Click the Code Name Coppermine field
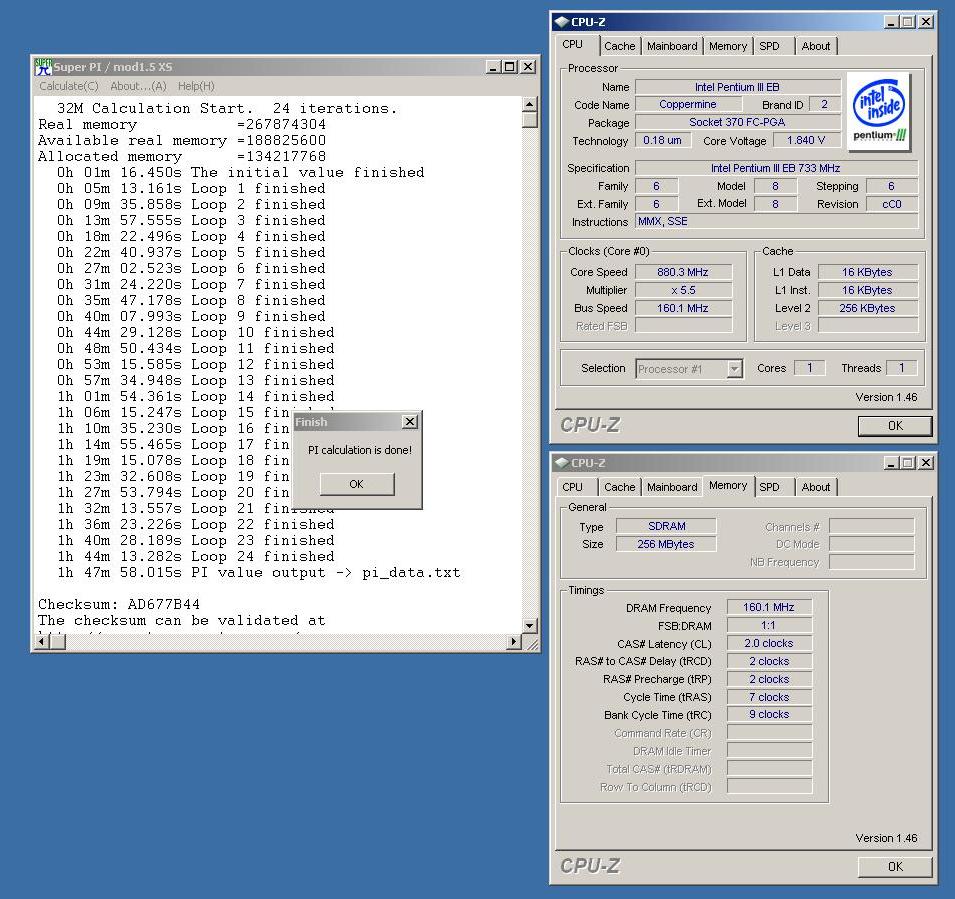The width and height of the screenshot is (955, 899). click(688, 104)
